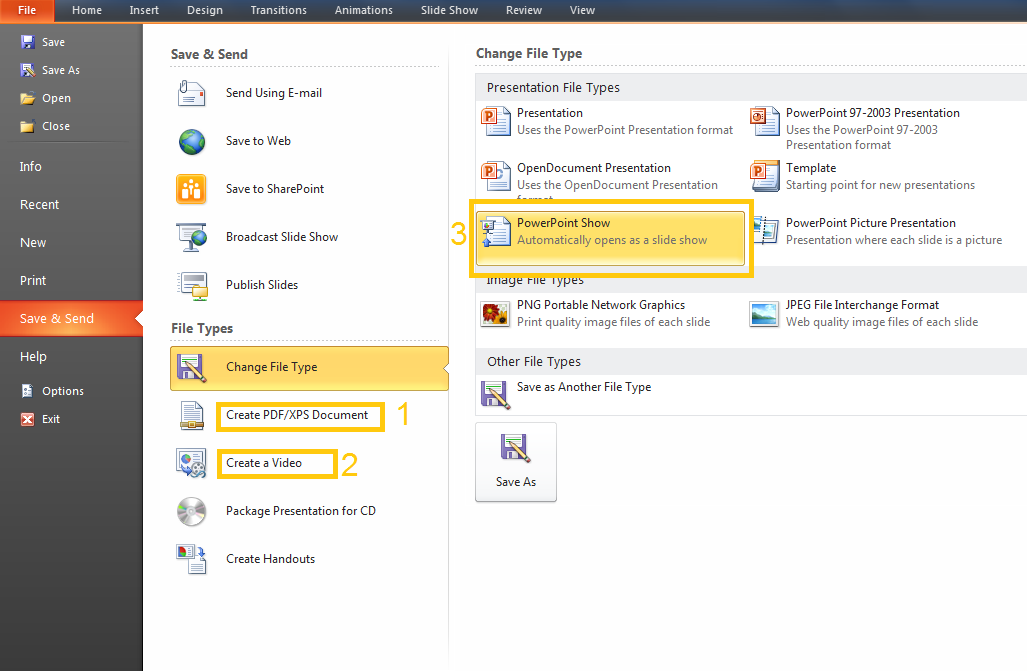This screenshot has width=1027, height=671.
Task: Click the Presentation file type icon
Action: click(x=496, y=121)
